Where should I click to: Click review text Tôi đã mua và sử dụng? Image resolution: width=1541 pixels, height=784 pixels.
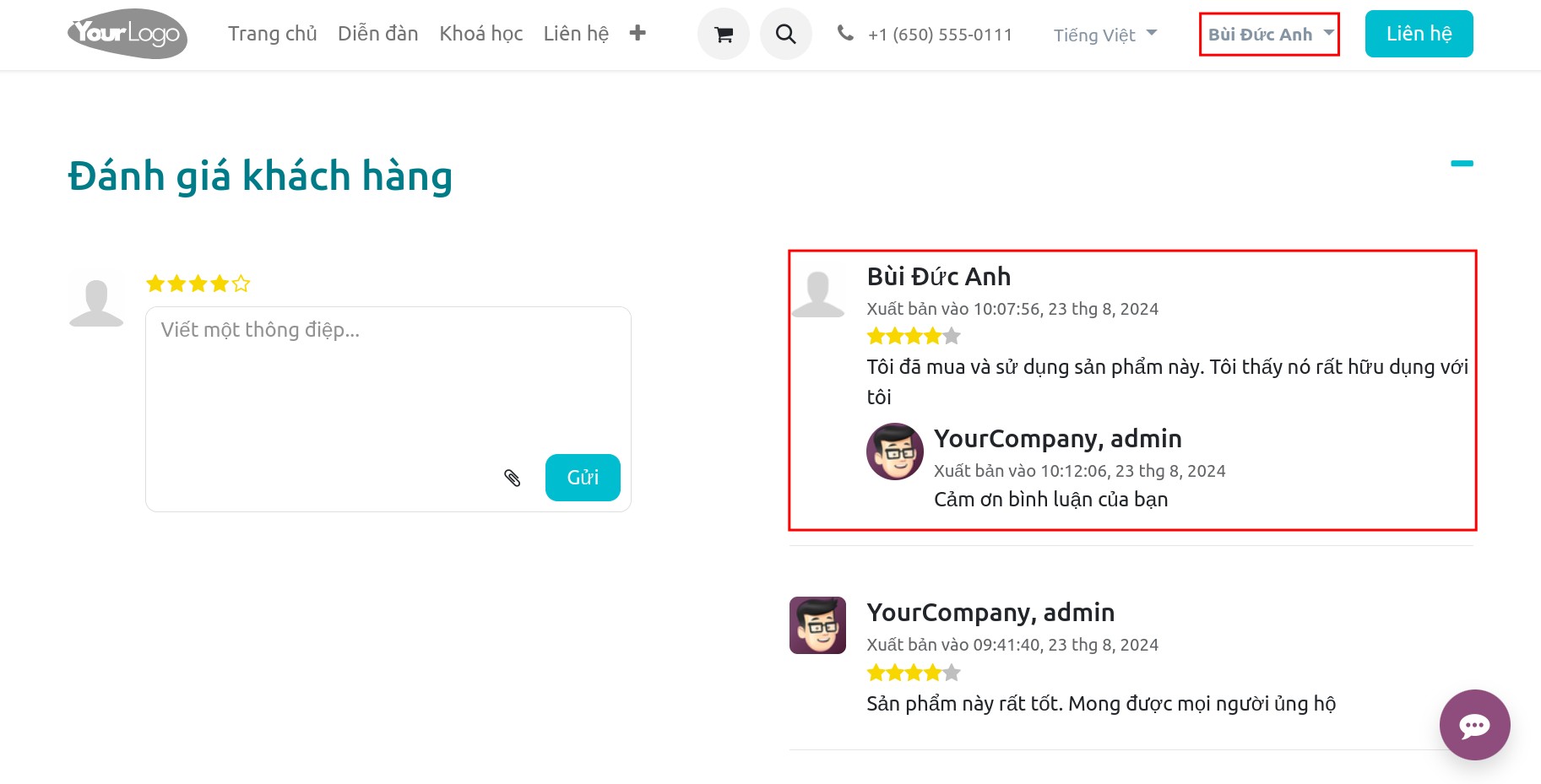pos(1168,382)
